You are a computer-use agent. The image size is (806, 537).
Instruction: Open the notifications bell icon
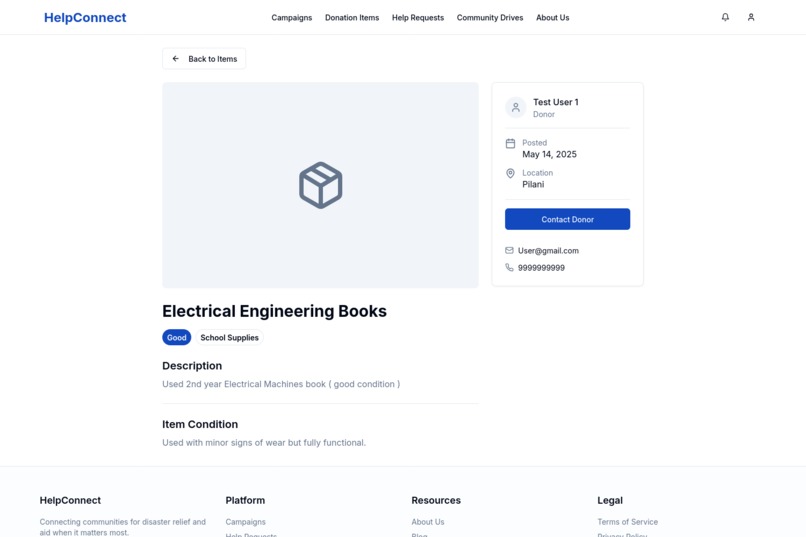[x=725, y=17]
